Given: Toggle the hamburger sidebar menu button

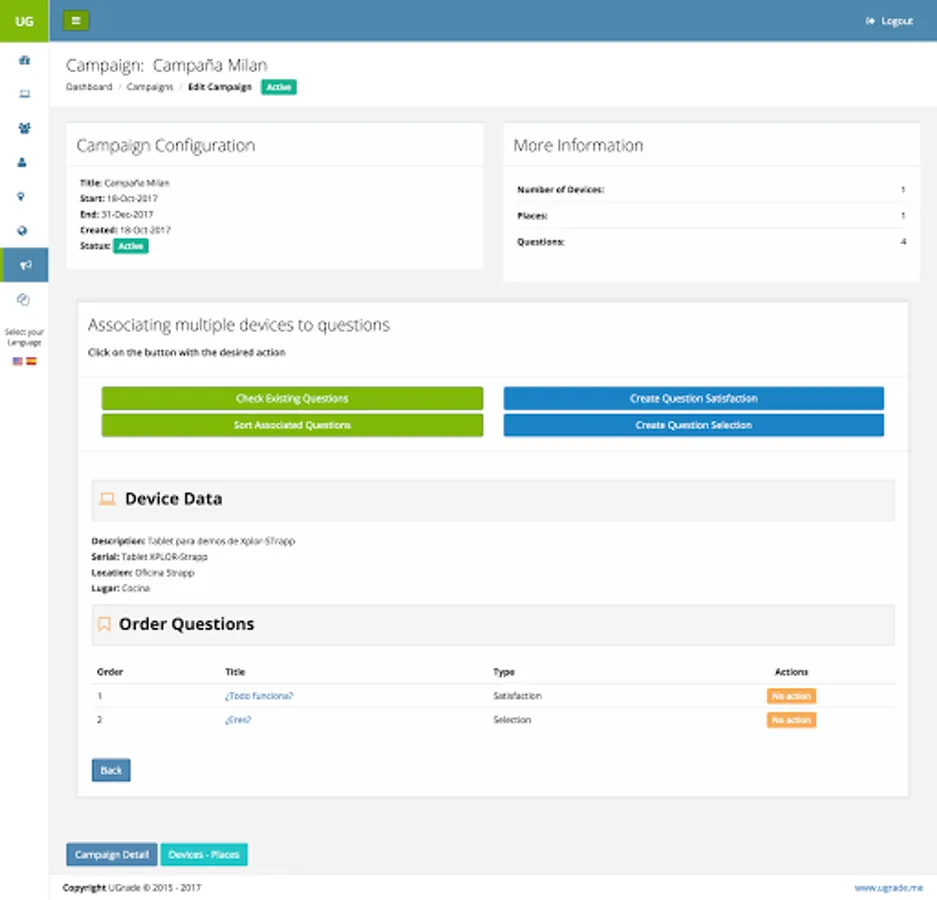Looking at the screenshot, I should click(76, 21).
